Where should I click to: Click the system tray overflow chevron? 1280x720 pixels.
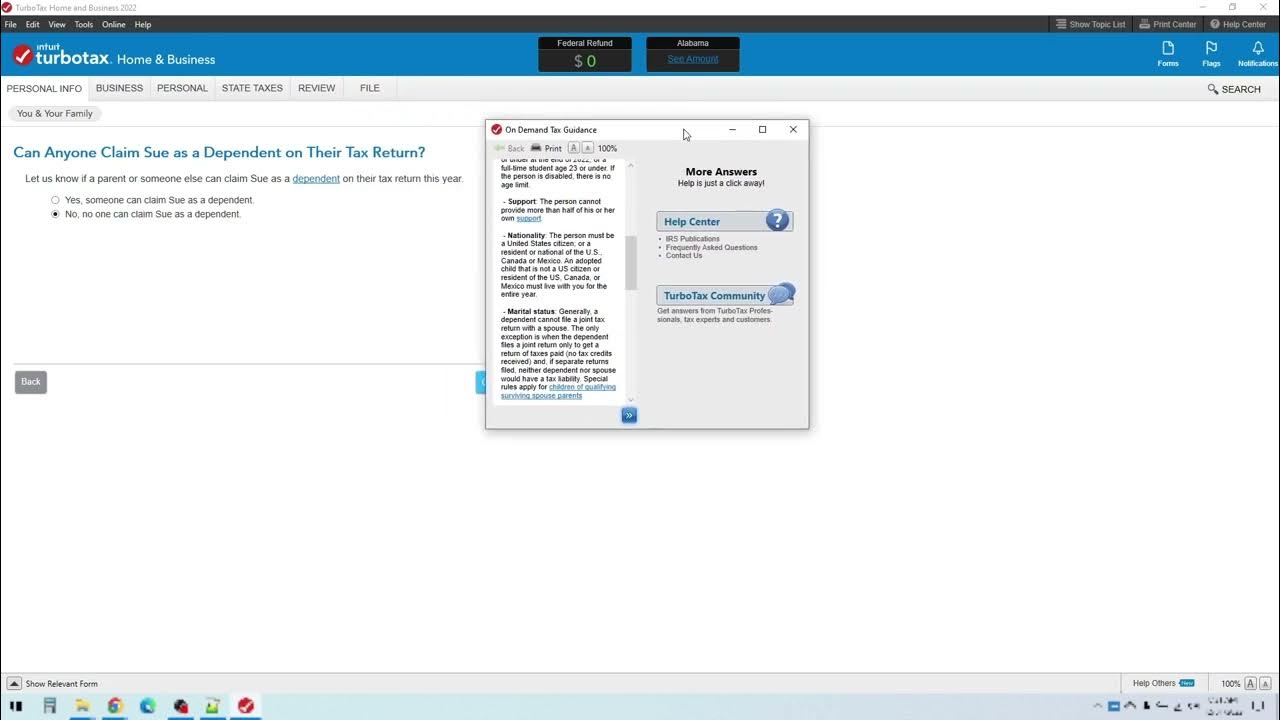click(1098, 706)
